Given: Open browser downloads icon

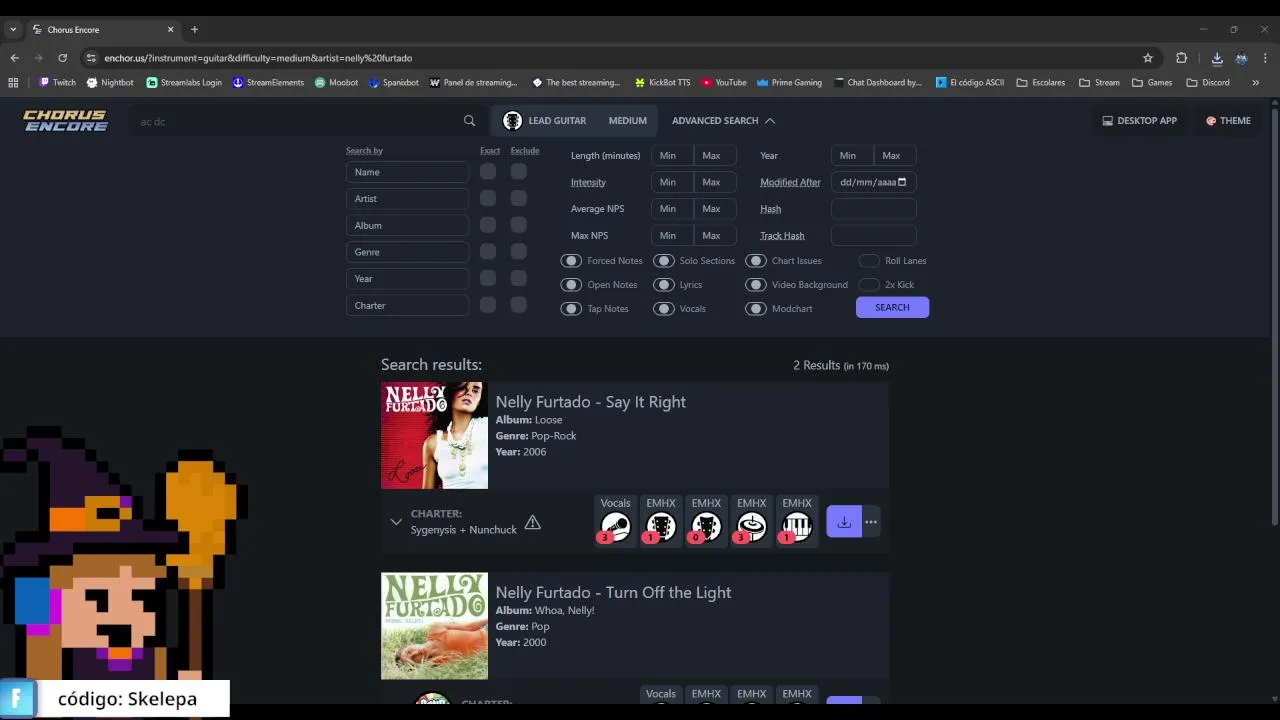Looking at the screenshot, I should point(1217,58).
